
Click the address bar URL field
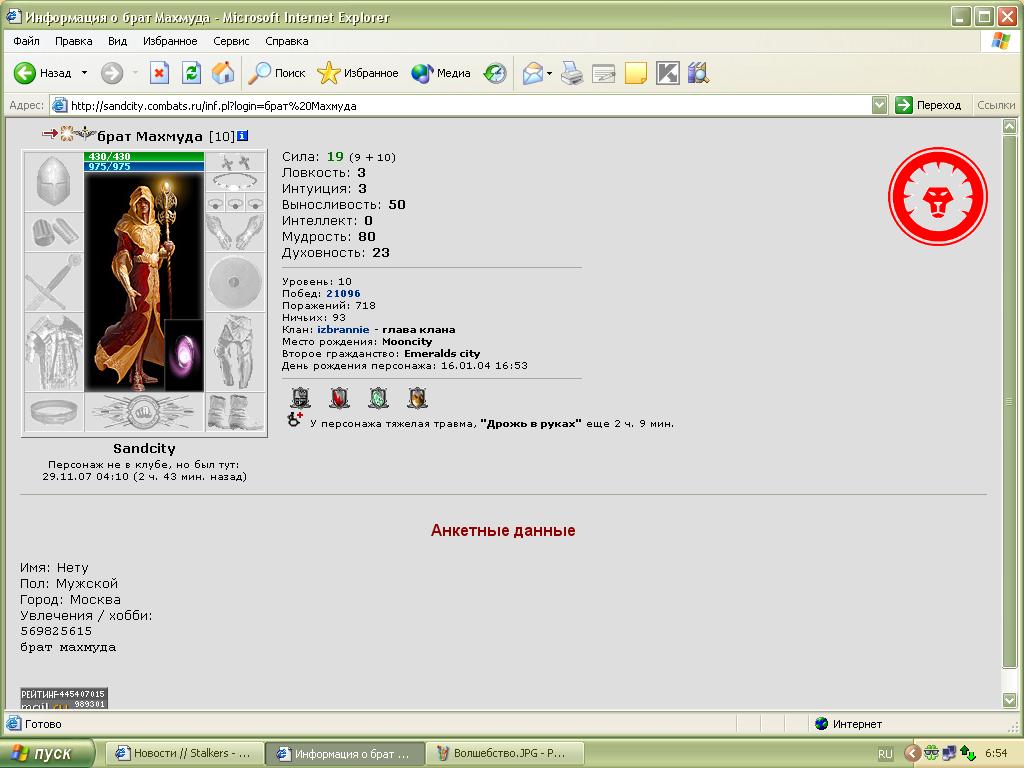click(x=460, y=105)
